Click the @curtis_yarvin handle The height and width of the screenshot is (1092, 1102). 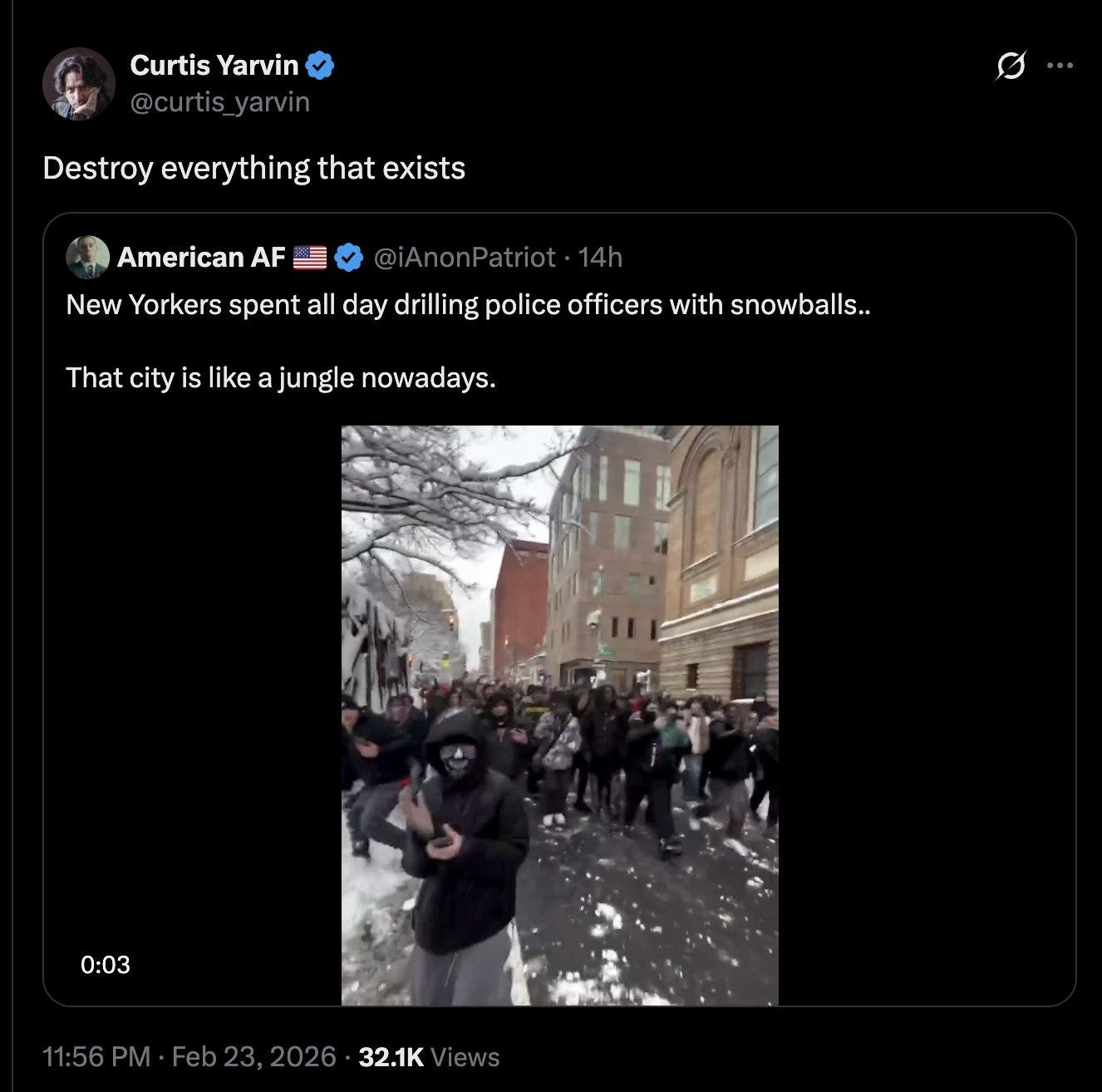coord(219,102)
